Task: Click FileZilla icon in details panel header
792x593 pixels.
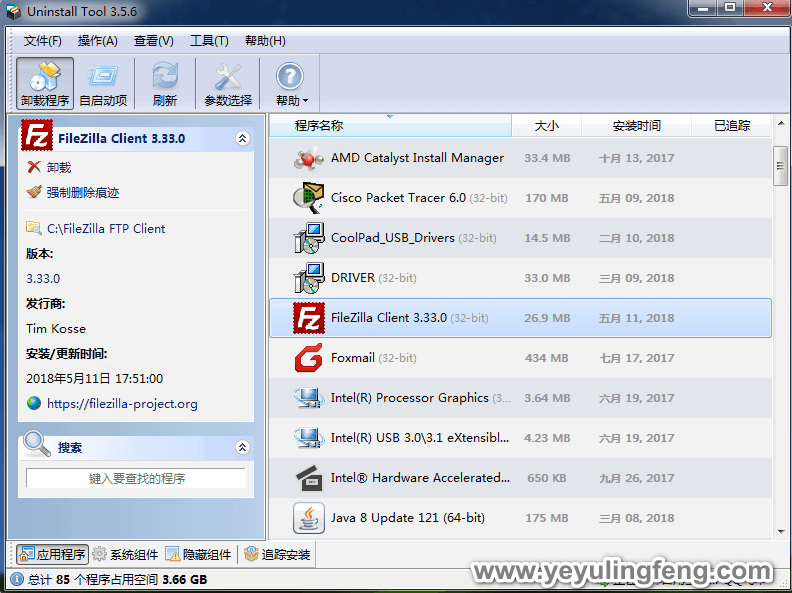Action: tap(36, 135)
